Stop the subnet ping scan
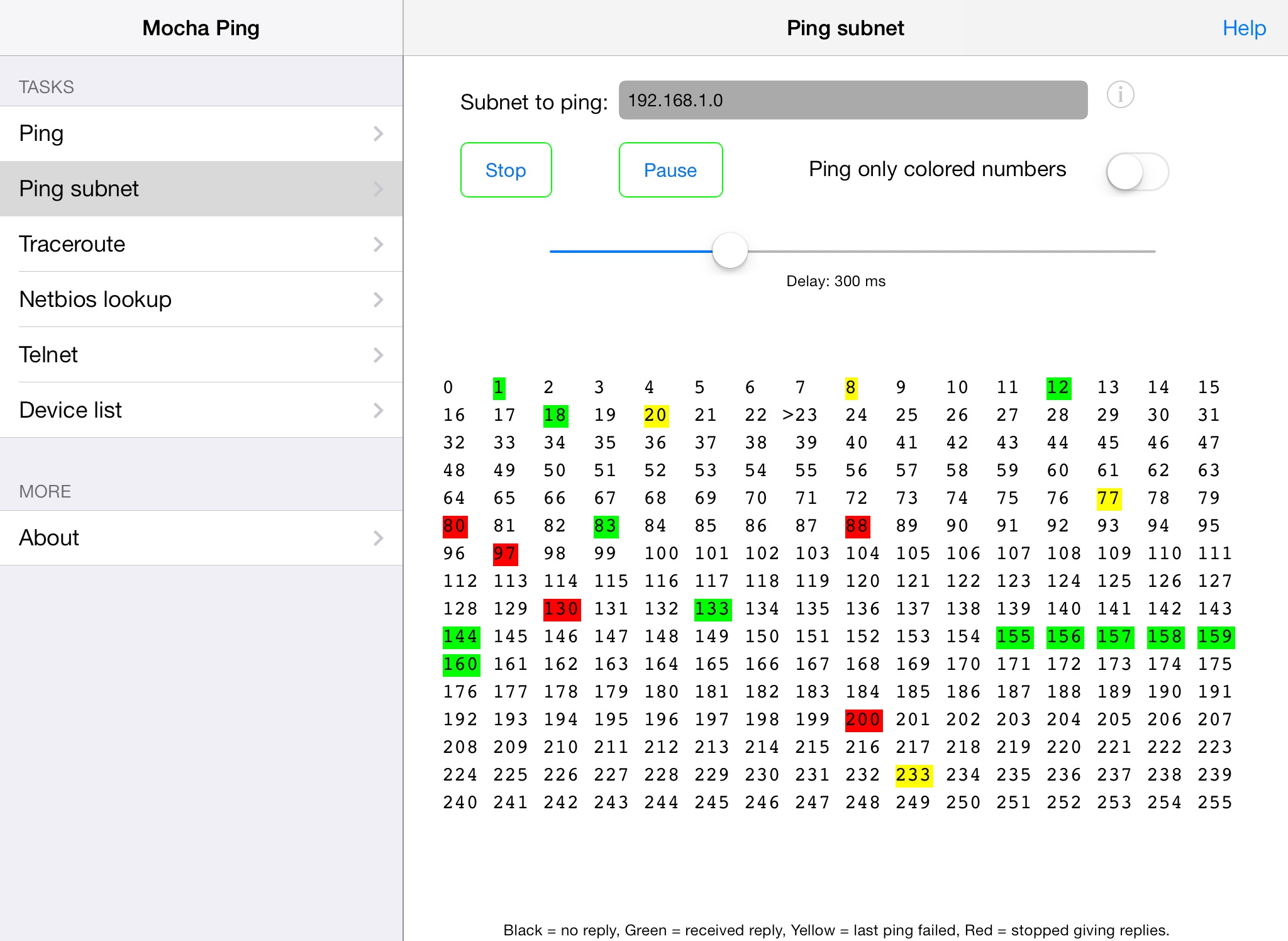Screen dimensions: 1288x941 pos(506,170)
